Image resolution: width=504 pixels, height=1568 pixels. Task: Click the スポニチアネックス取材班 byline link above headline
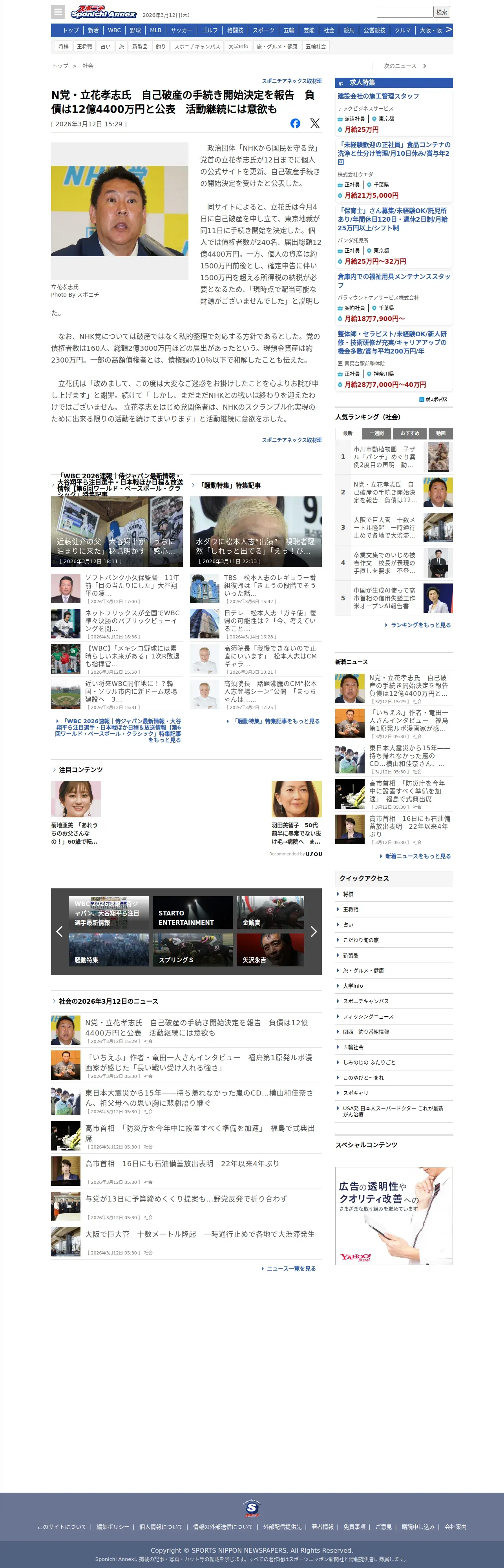coord(292,81)
